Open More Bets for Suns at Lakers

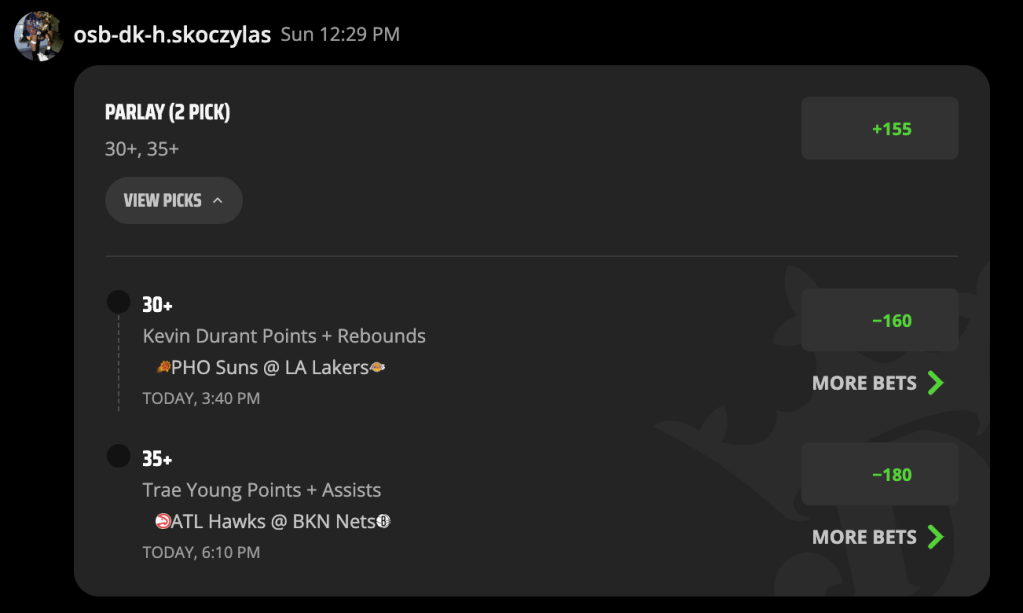(878, 383)
